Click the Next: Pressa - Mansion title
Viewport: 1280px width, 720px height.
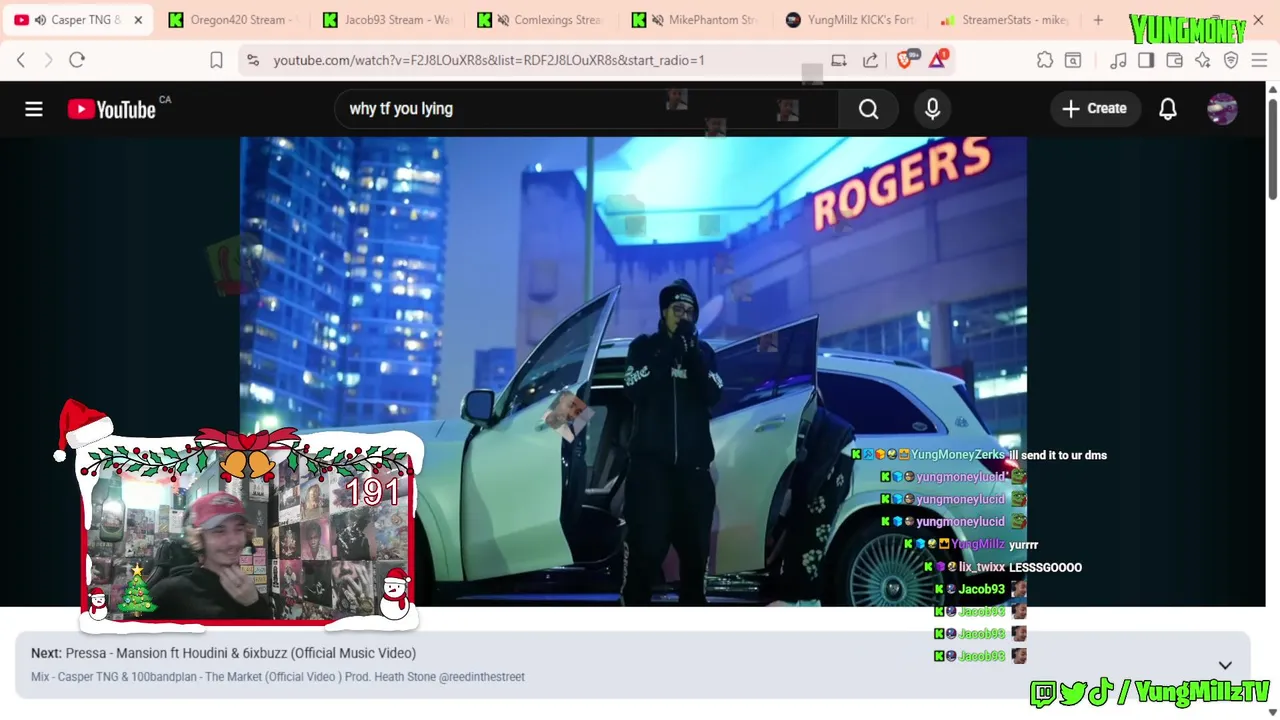223,653
